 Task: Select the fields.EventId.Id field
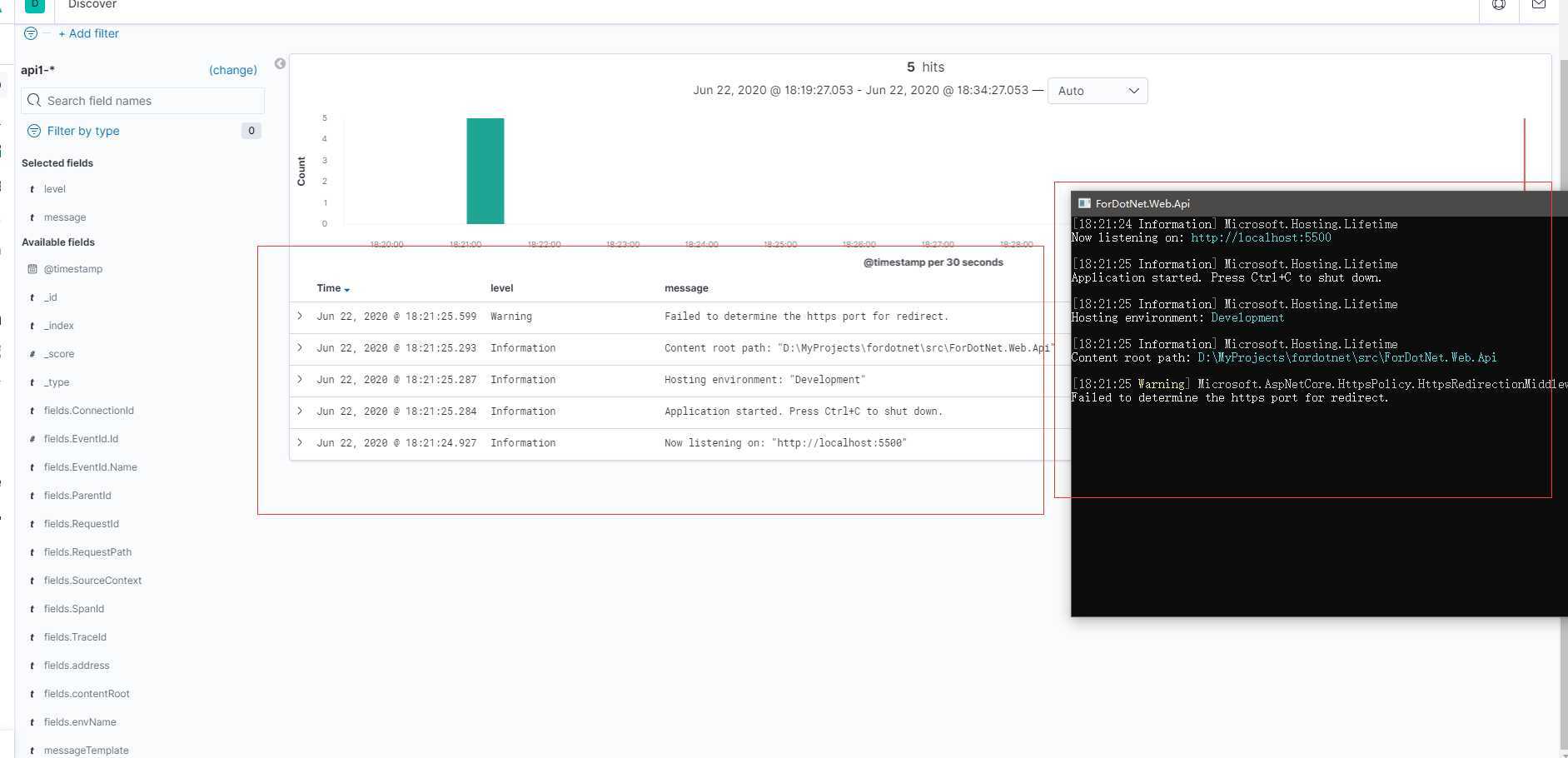pos(81,439)
